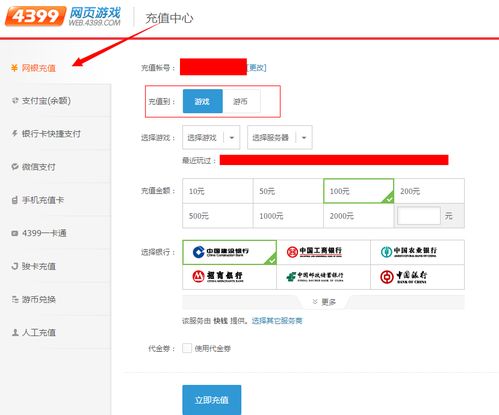Switch to 支付宝(余额) payment method
Screen dimensions: 499x415
[x=55, y=100]
